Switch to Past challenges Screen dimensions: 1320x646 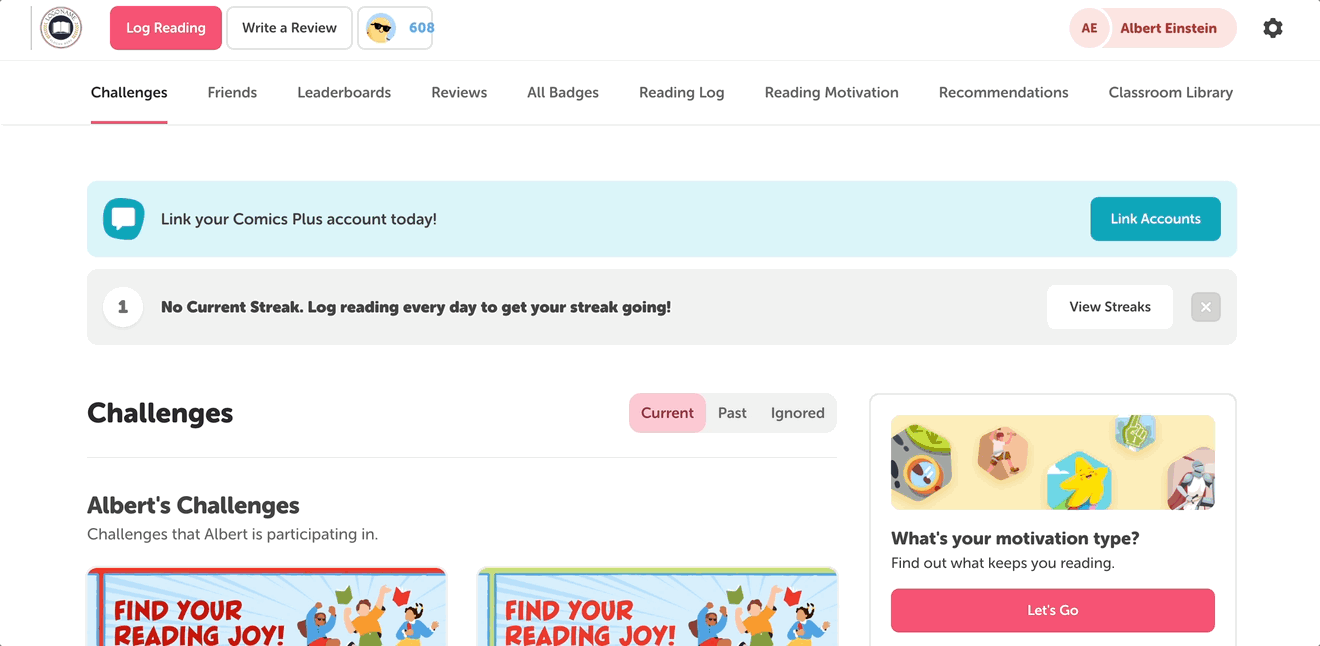click(x=732, y=413)
